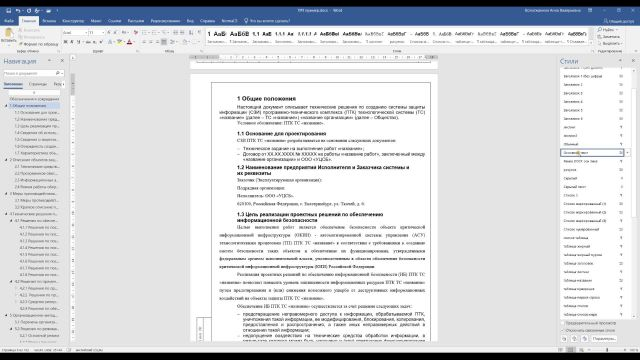Image resolution: width=640 pixels, height=360 pixels.
Task: Collapse the 2 Описание объектов heading
Action: click(6, 160)
